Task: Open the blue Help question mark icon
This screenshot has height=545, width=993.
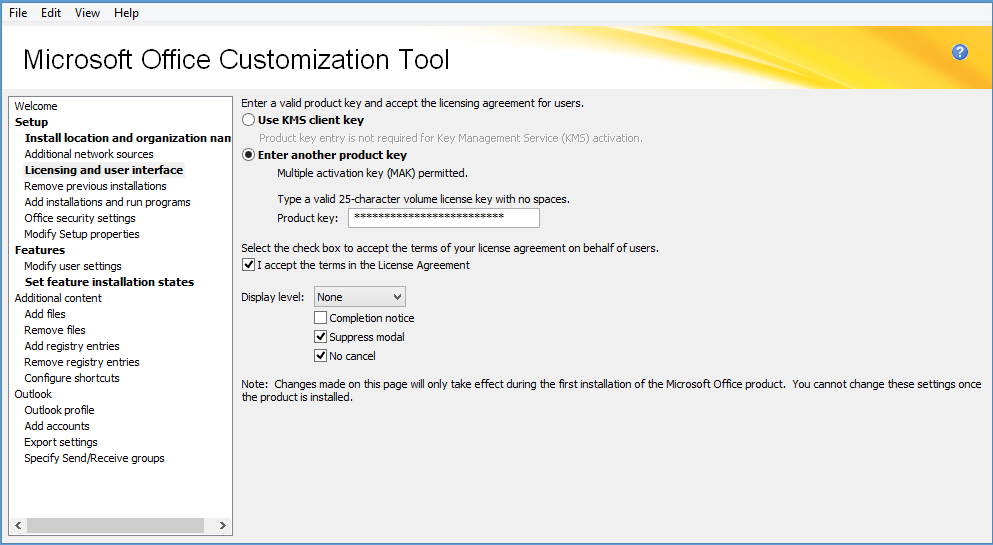Action: tap(959, 52)
